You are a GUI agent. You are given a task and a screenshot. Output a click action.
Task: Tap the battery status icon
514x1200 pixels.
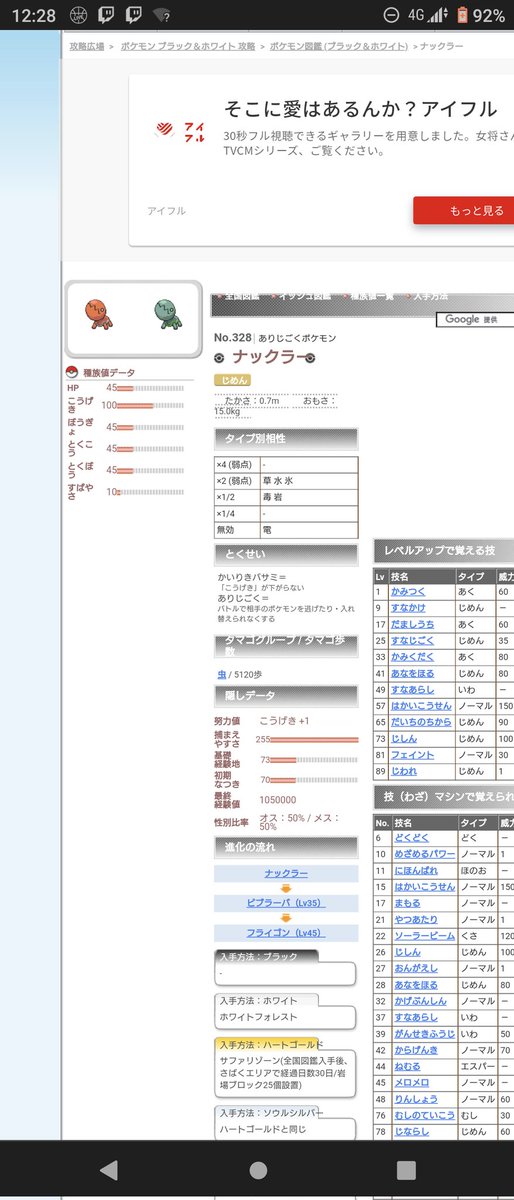(462, 15)
